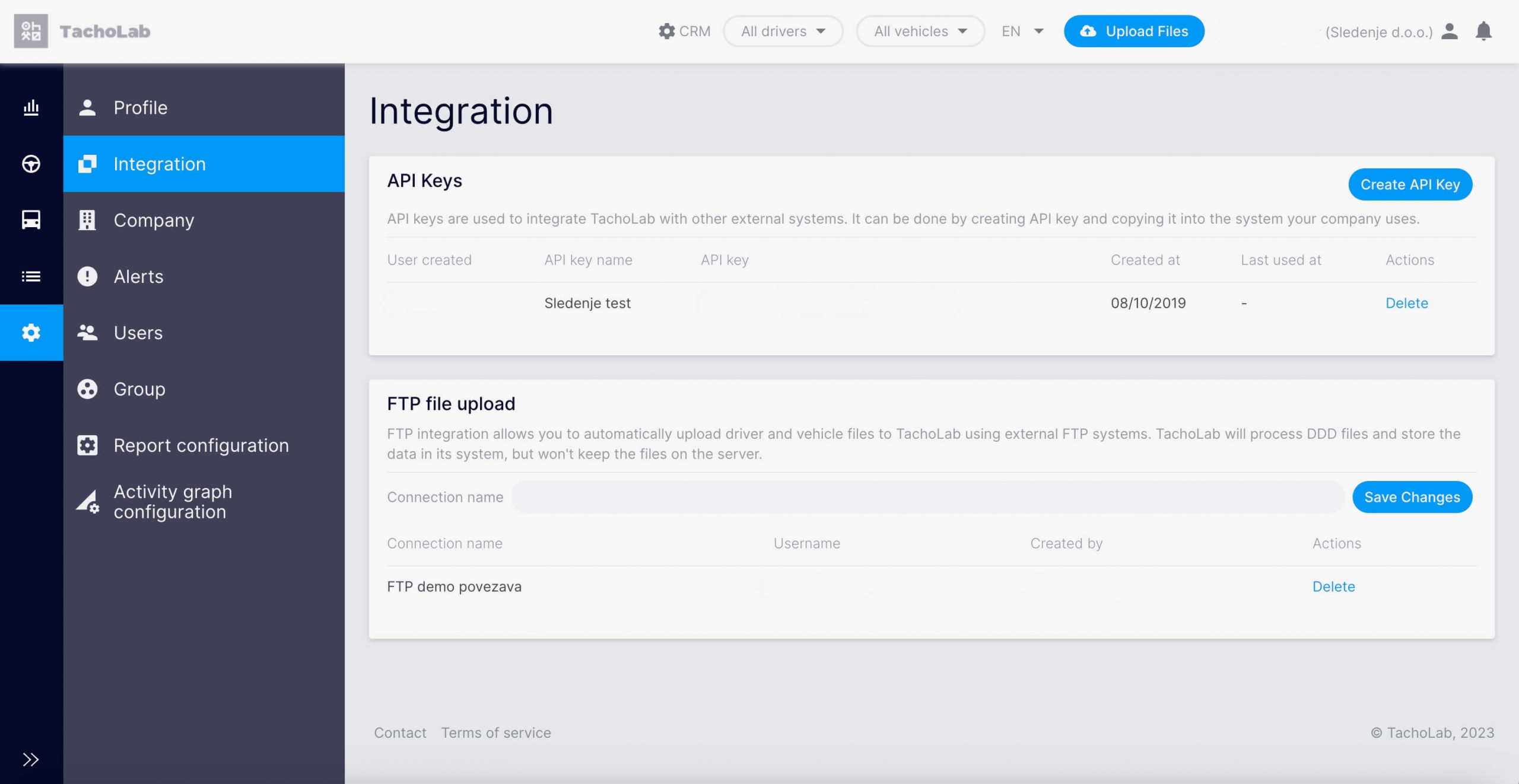
Task: Click the Report configuration gear-box icon
Action: pos(87,445)
